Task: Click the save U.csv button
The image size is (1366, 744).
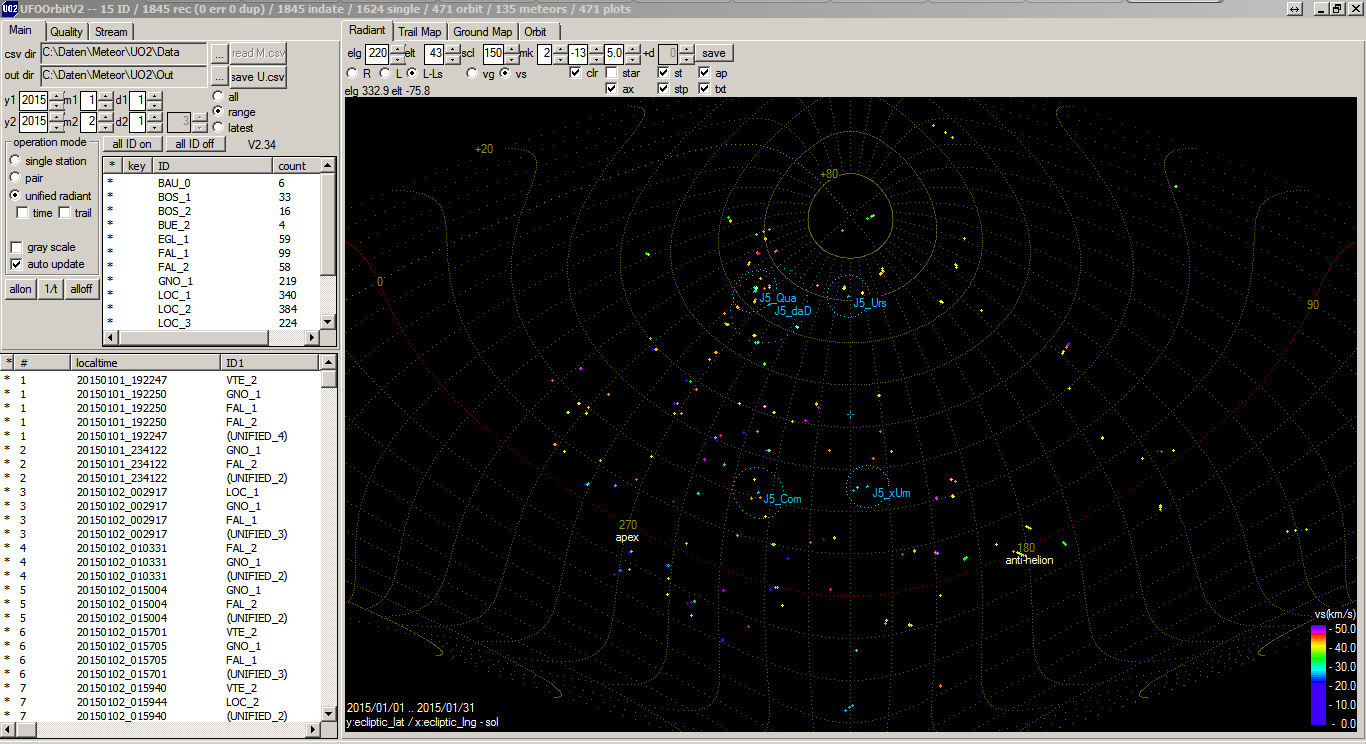Action: tap(258, 76)
